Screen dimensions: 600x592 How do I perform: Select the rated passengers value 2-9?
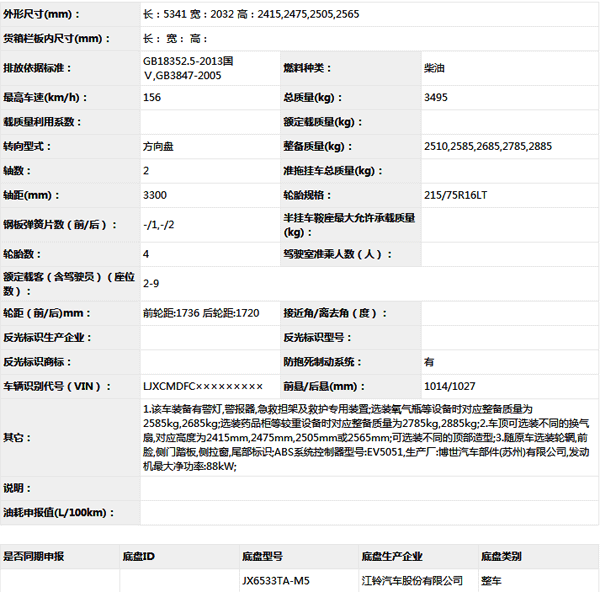(x=152, y=284)
